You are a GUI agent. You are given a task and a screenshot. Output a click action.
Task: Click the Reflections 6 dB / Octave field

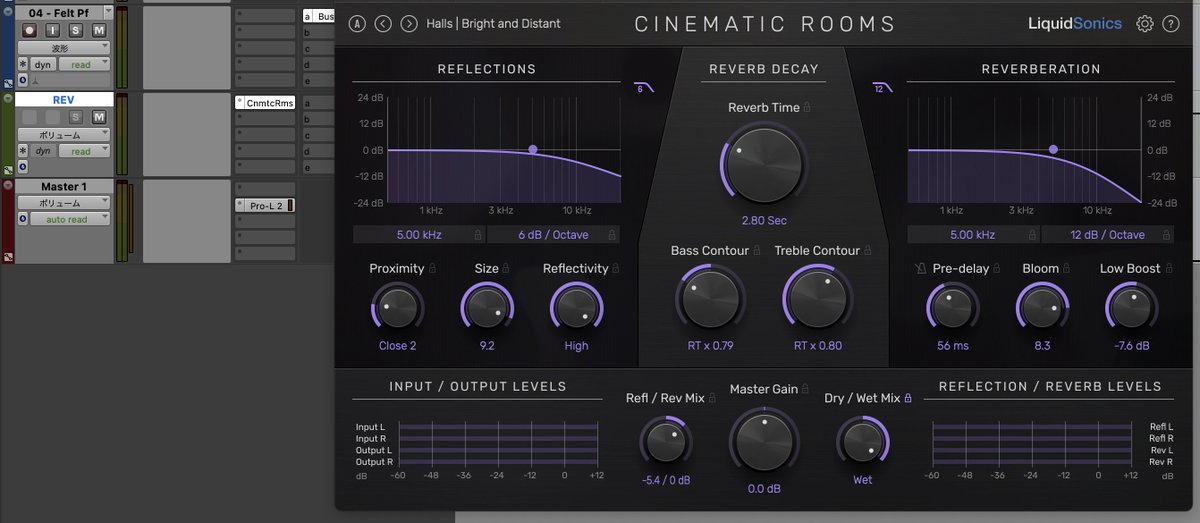tap(554, 235)
